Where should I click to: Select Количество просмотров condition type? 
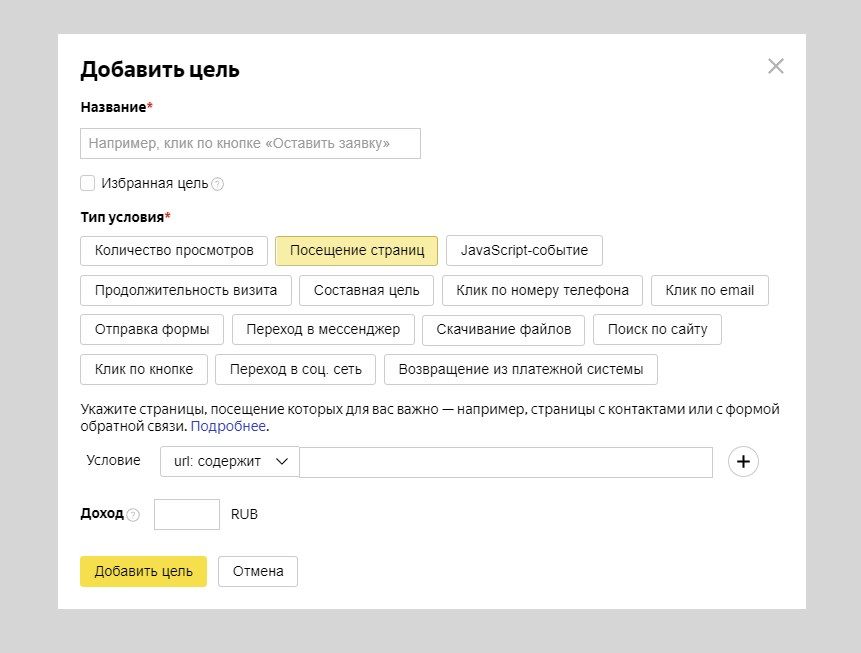pos(174,250)
